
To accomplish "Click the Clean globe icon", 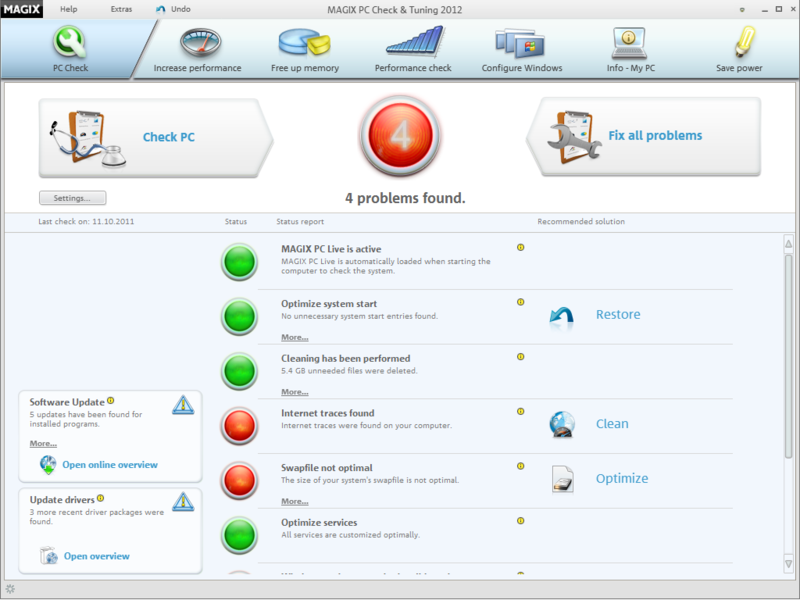I will pyautogui.click(x=562, y=424).
